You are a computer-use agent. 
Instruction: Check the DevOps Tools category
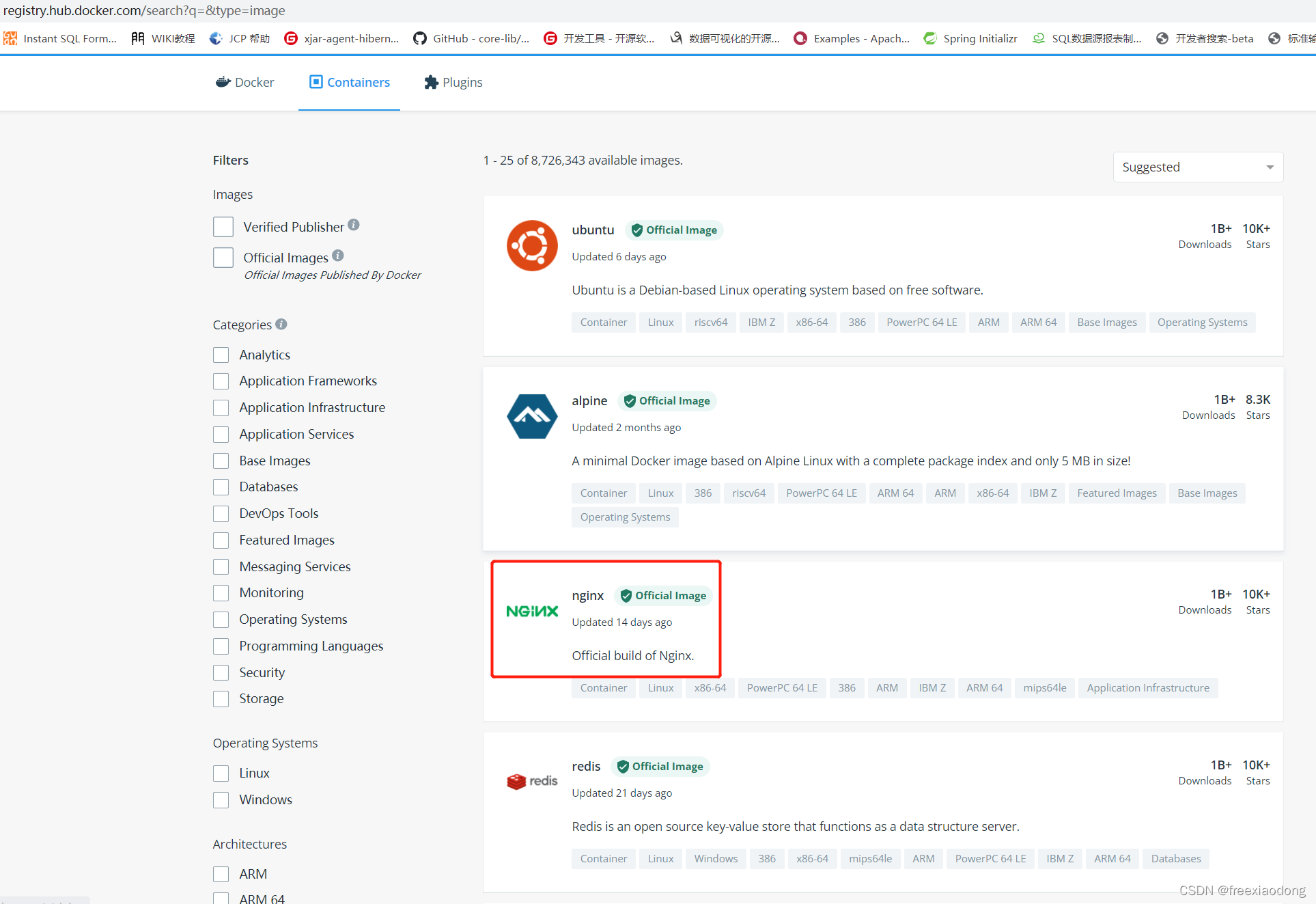[x=221, y=513]
